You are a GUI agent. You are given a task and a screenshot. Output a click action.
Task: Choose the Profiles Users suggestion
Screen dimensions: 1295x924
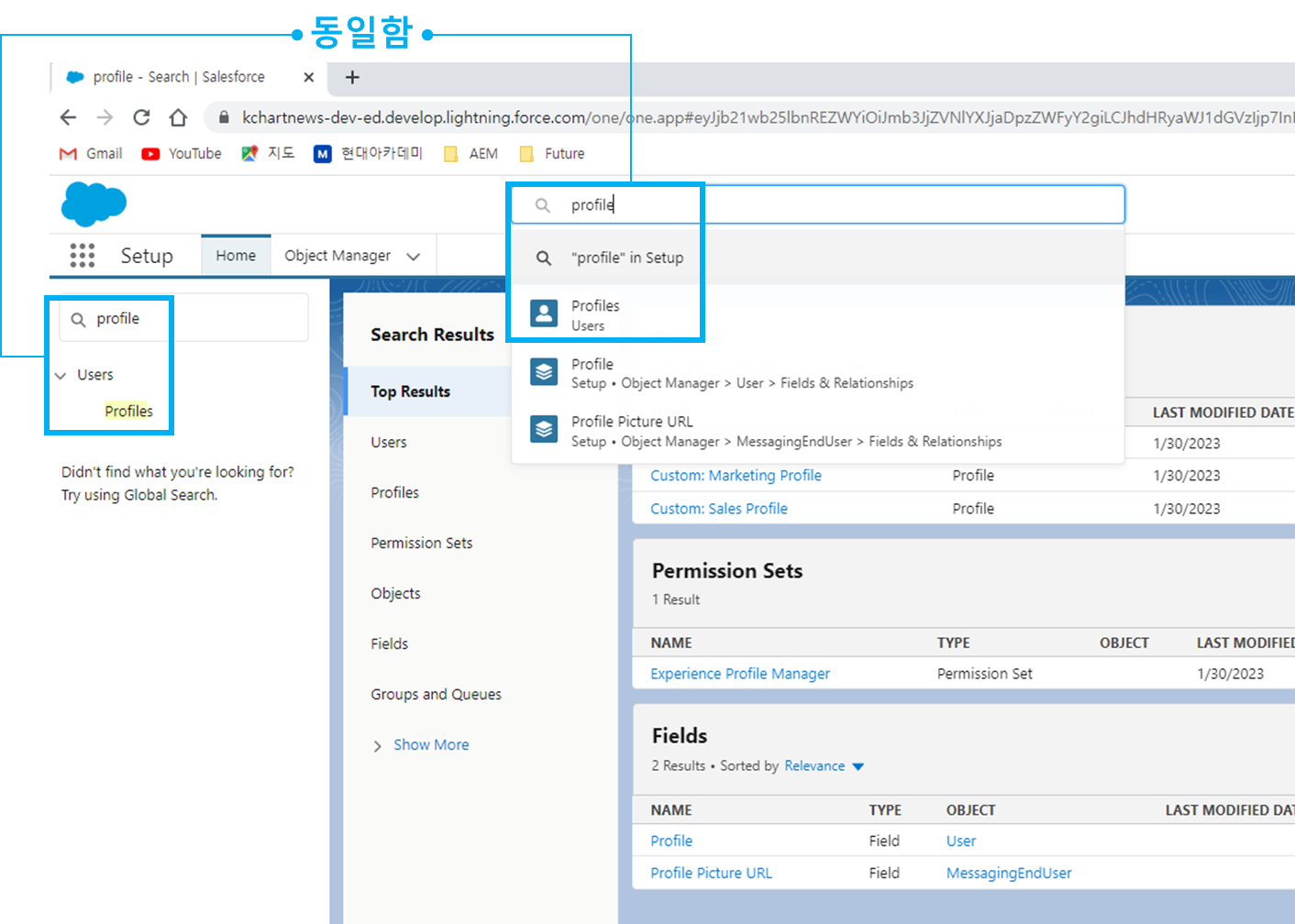click(817, 314)
